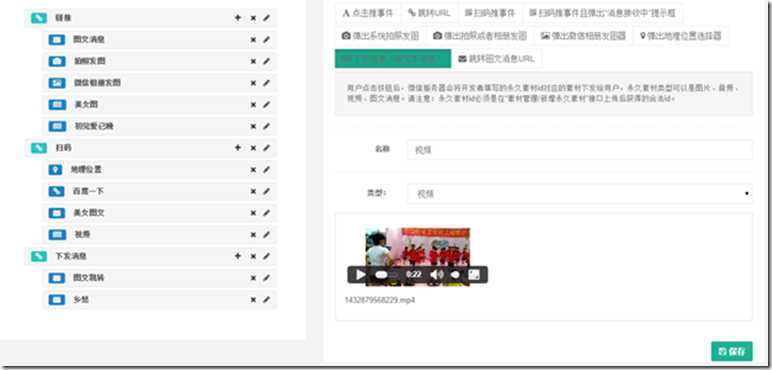Screen dimensions: 772x370
Task: Delete the 链接 top-level menu
Action: 253,18
